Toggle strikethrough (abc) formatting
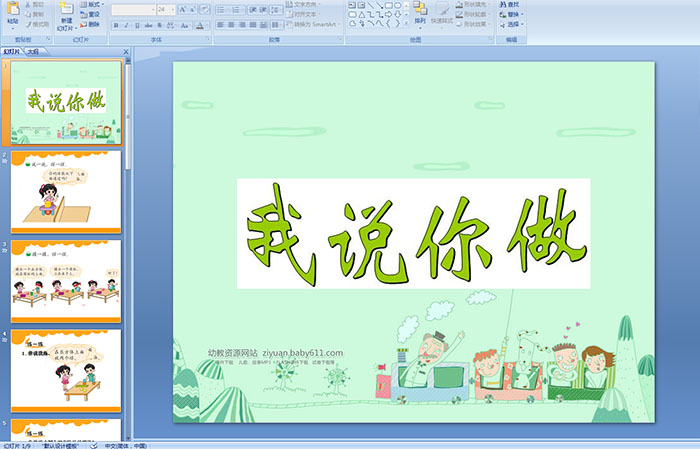This screenshot has height=449, width=700. coord(148,25)
